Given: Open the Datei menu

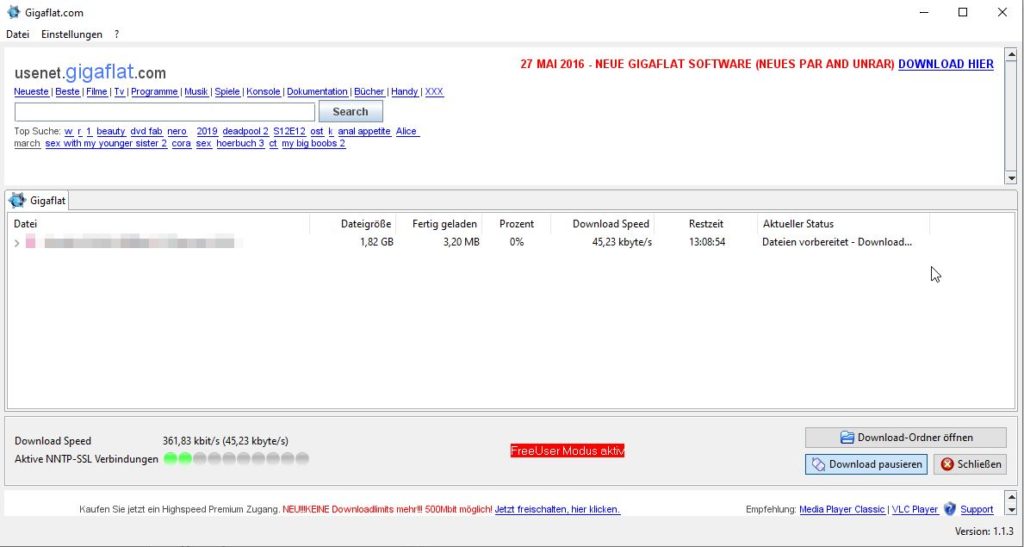Looking at the screenshot, I should click(x=18, y=35).
